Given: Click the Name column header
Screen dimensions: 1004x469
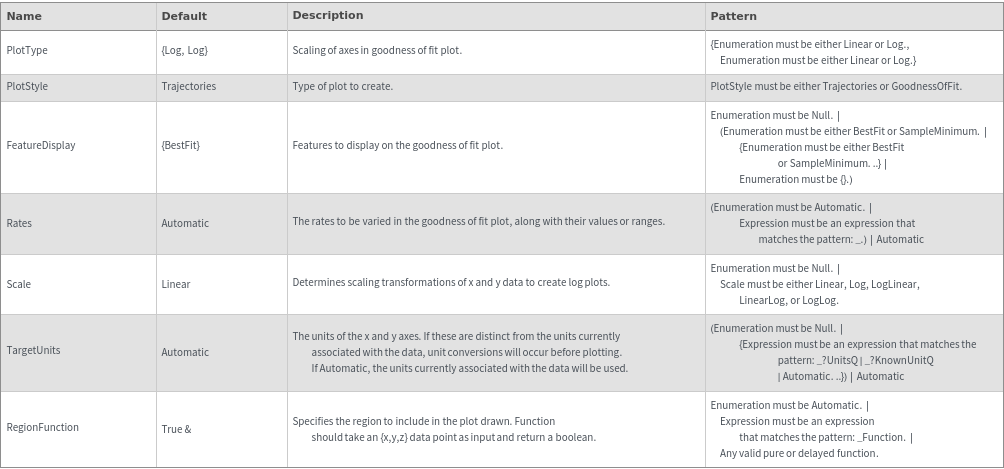Looking at the screenshot, I should point(24,16).
